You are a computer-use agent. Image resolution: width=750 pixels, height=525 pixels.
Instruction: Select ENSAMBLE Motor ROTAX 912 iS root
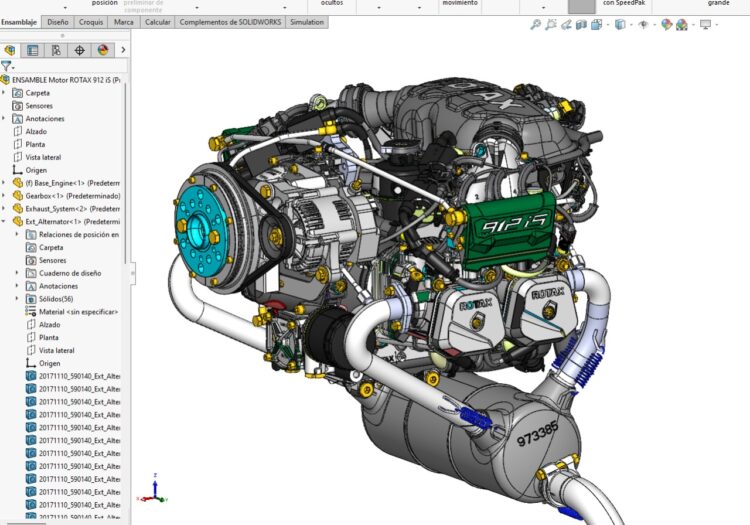[x=62, y=80]
